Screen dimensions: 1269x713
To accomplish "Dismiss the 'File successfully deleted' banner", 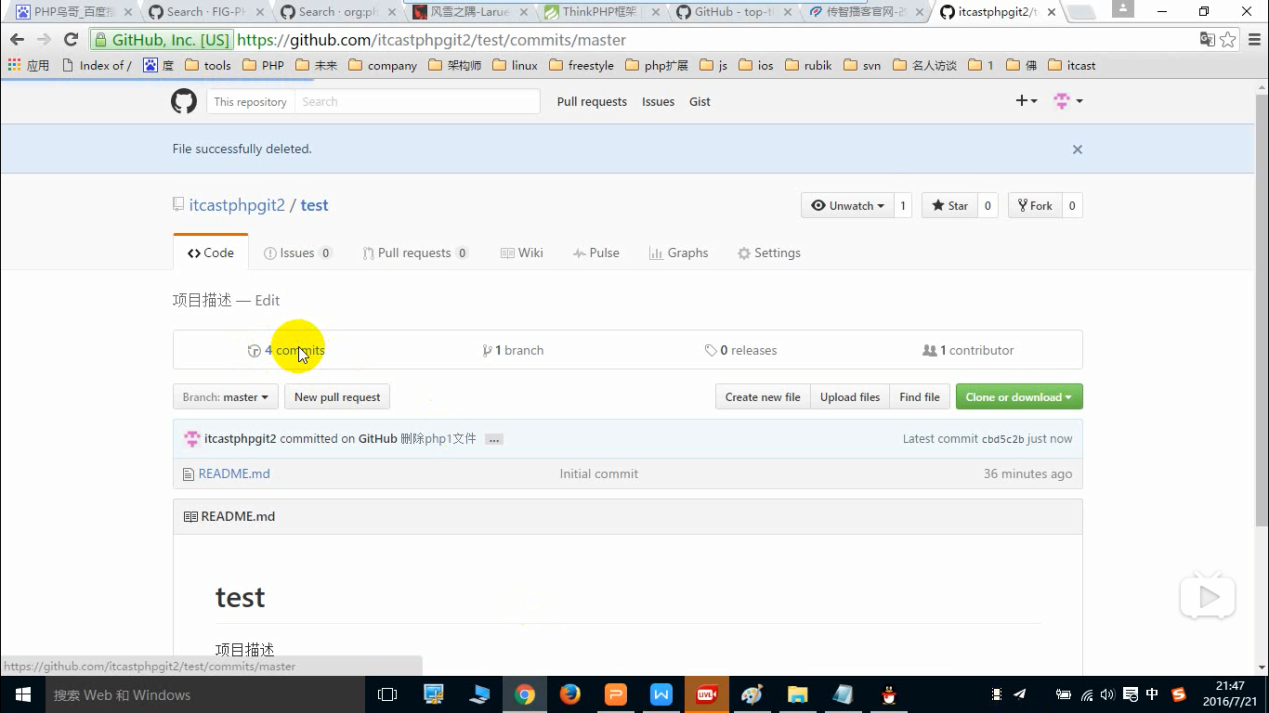I will pos(1077,149).
